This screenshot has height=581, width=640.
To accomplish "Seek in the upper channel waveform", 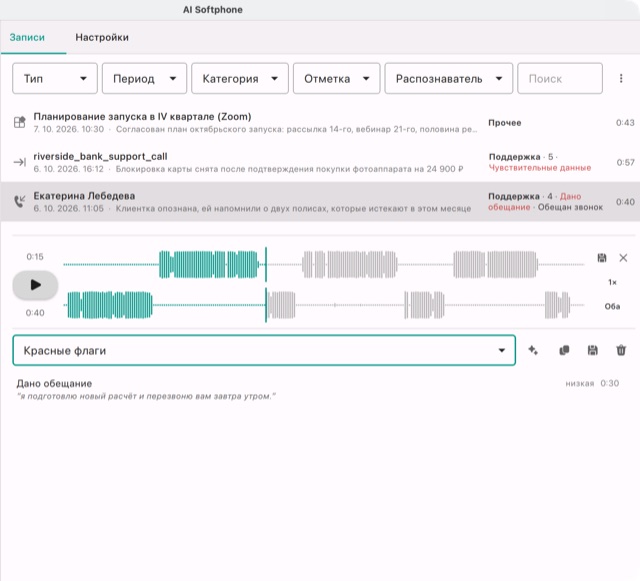I will coord(324,265).
